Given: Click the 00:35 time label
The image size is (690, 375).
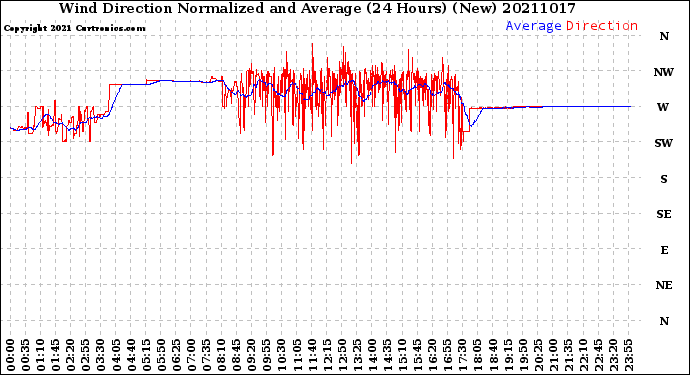Looking at the screenshot, I should tap(26, 355).
